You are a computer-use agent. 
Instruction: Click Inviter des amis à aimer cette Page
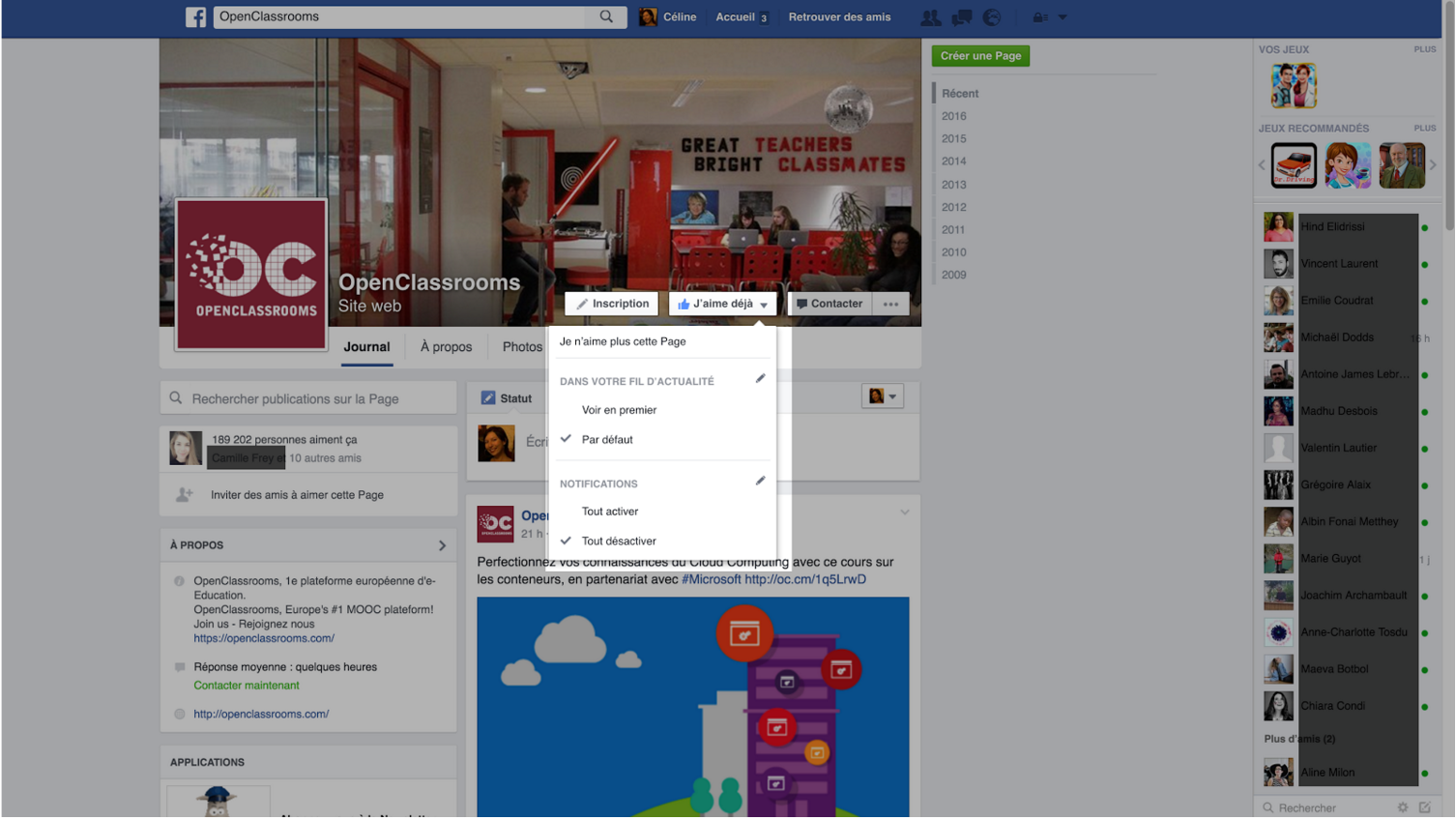297,495
